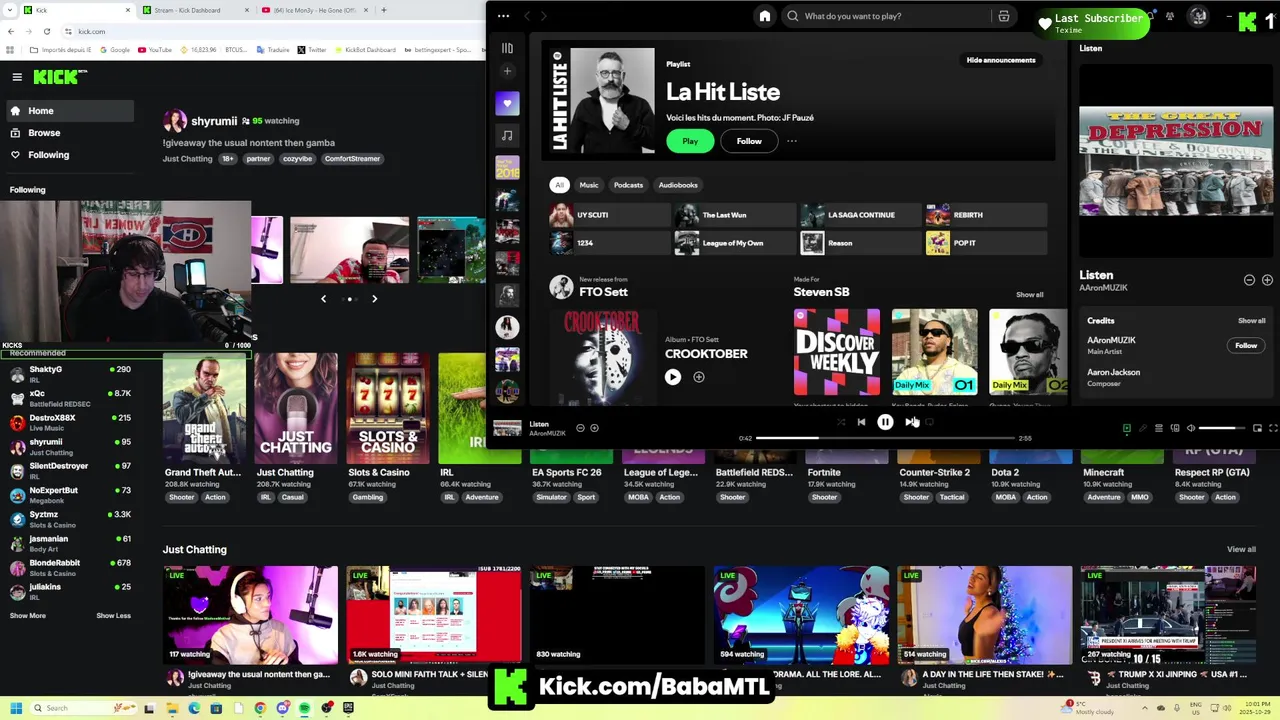1280x720 pixels.
Task: Open more options dots beside Follow button
Action: coord(791,141)
